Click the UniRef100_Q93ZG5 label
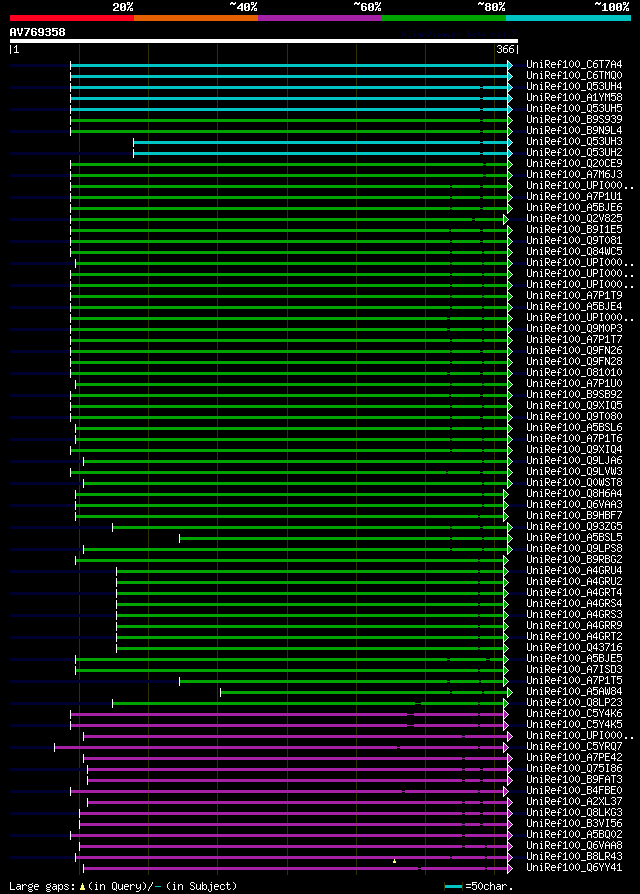Screen dimensions: 640x894 pos(574,527)
